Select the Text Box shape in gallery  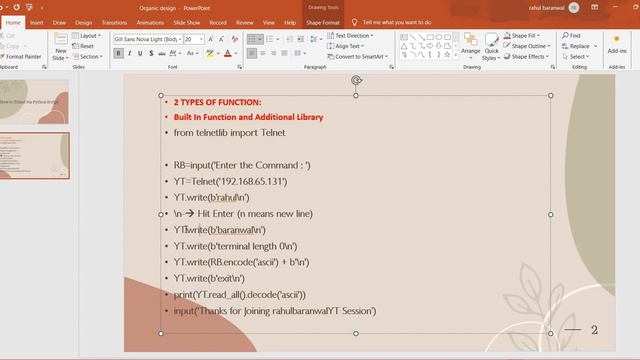click(404, 37)
